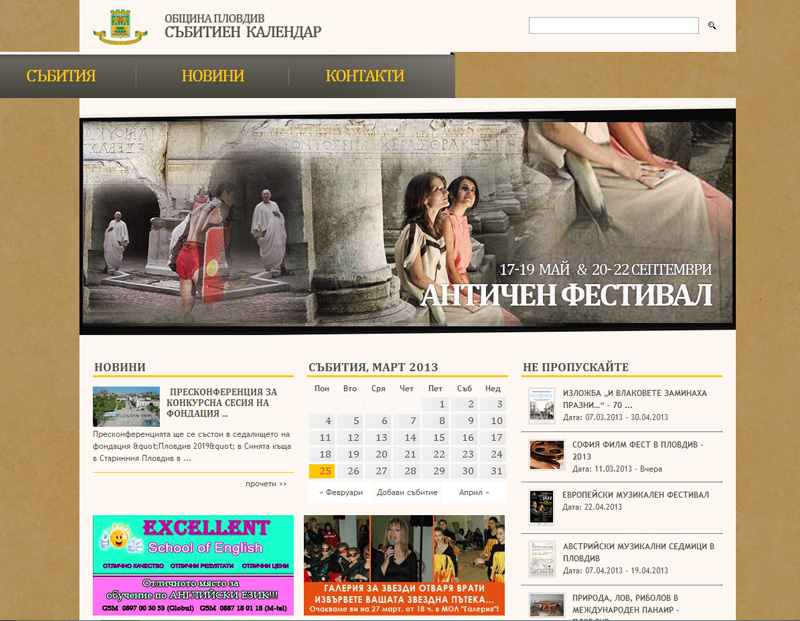Go to next month Април
Viewport: 800px width, 621px height.
[474, 493]
